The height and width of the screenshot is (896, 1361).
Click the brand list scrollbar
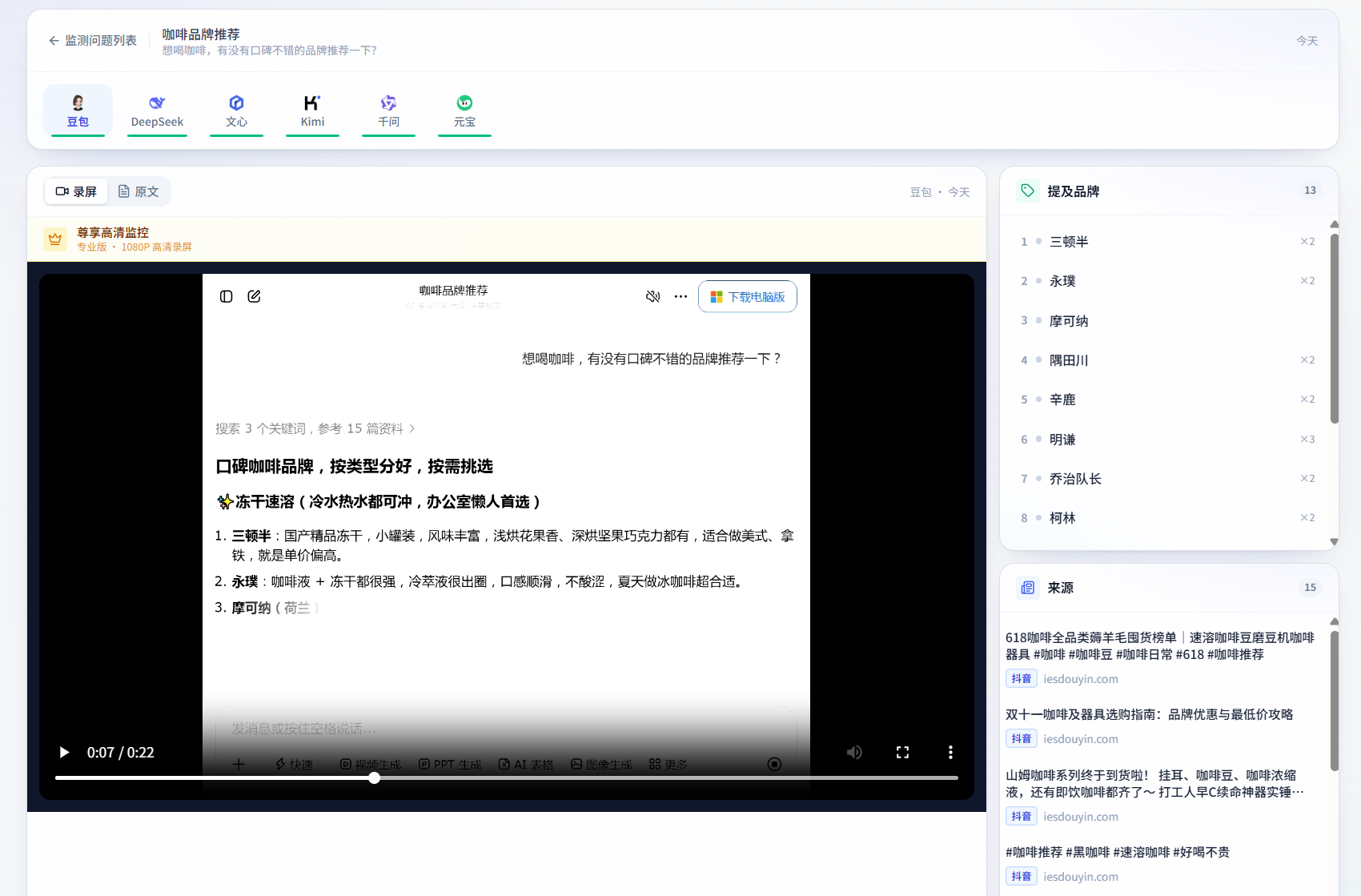tap(1334, 328)
